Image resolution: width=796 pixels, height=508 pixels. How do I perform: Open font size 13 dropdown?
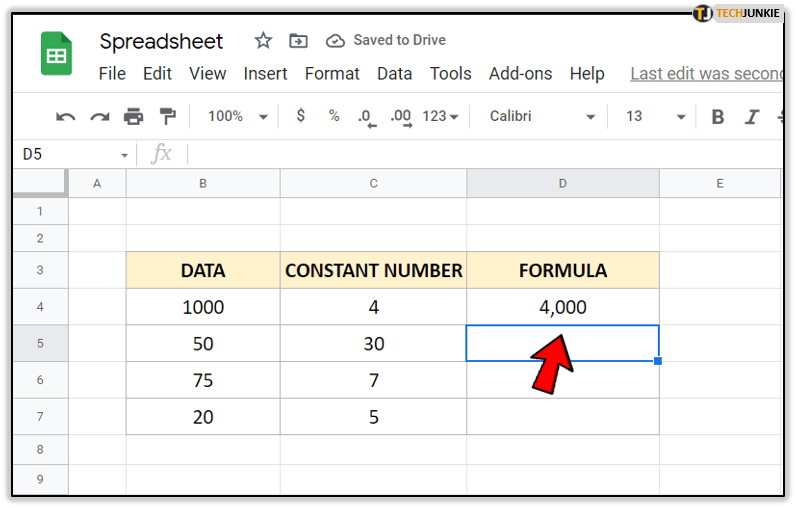(654, 117)
